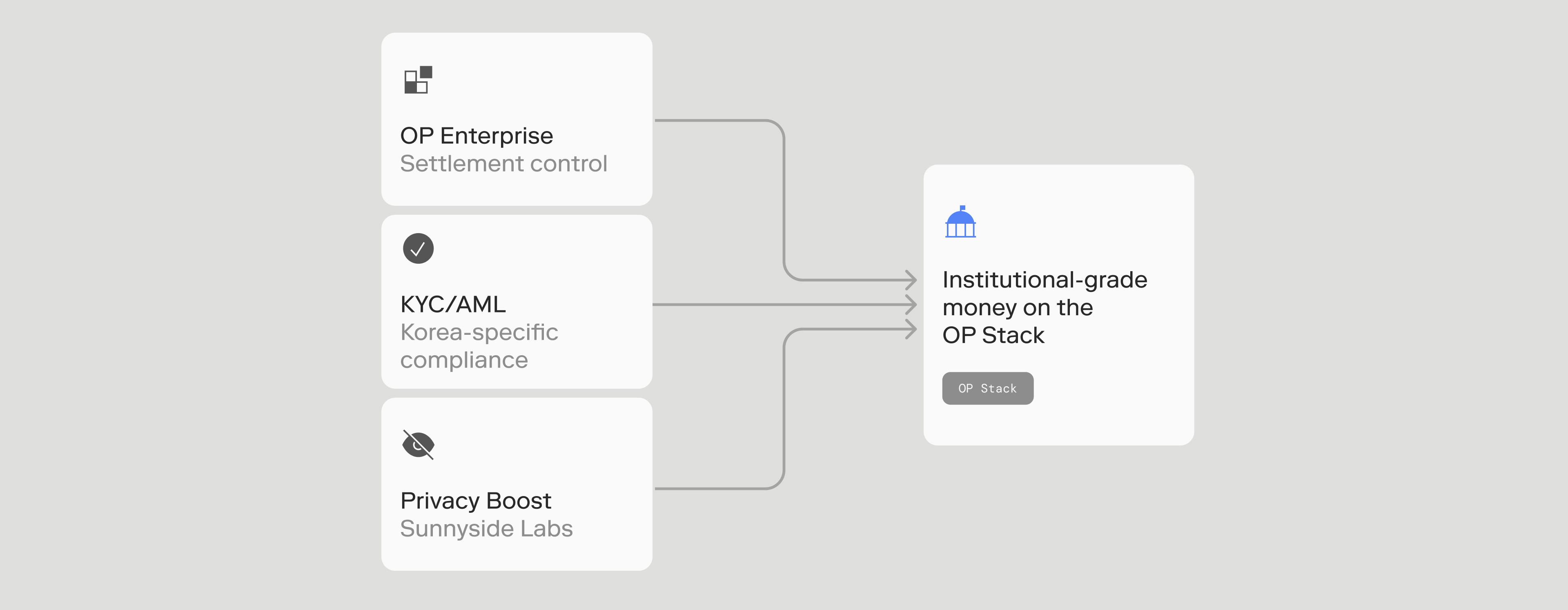Image resolution: width=1568 pixels, height=610 pixels.
Task: Click Institutional-grade money on the OP Stack heading
Action: (x=1045, y=307)
